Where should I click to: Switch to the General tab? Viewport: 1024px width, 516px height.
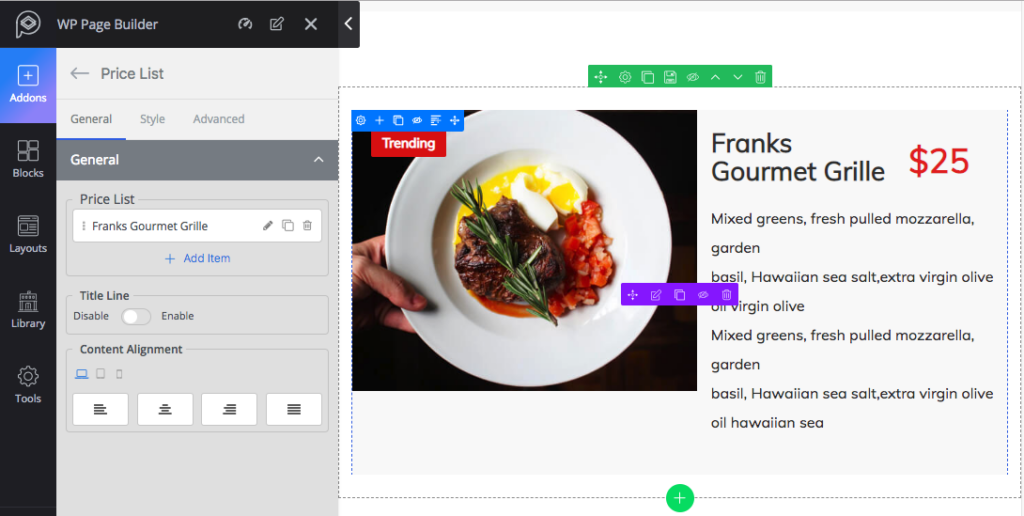(91, 119)
